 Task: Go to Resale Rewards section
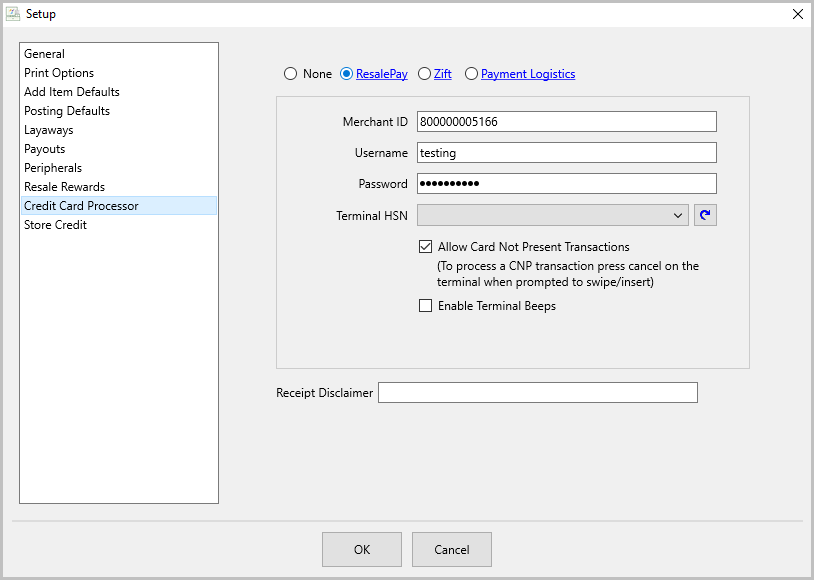coord(118,187)
